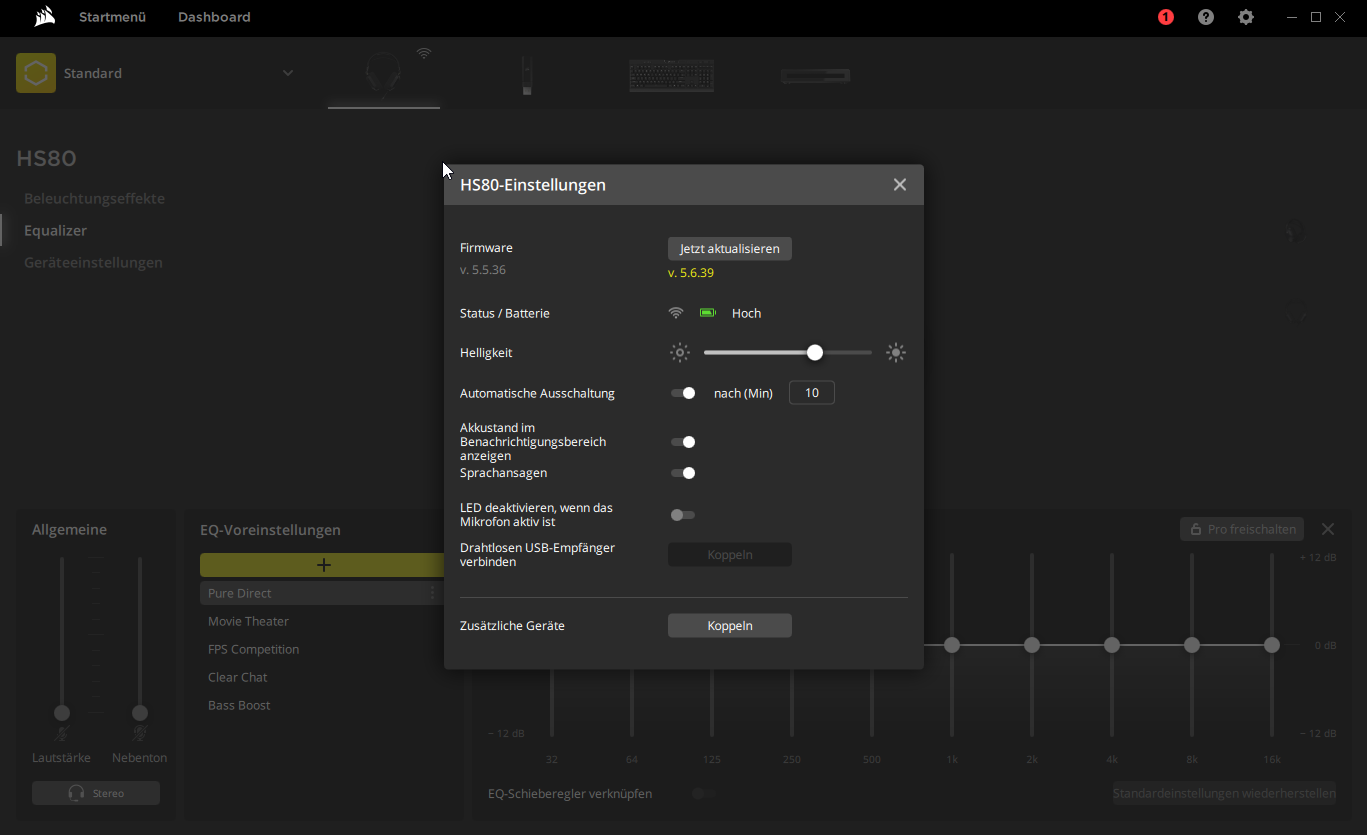This screenshot has height=835, width=1367.
Task: Select the HS80 headset device icon
Action: 384,75
